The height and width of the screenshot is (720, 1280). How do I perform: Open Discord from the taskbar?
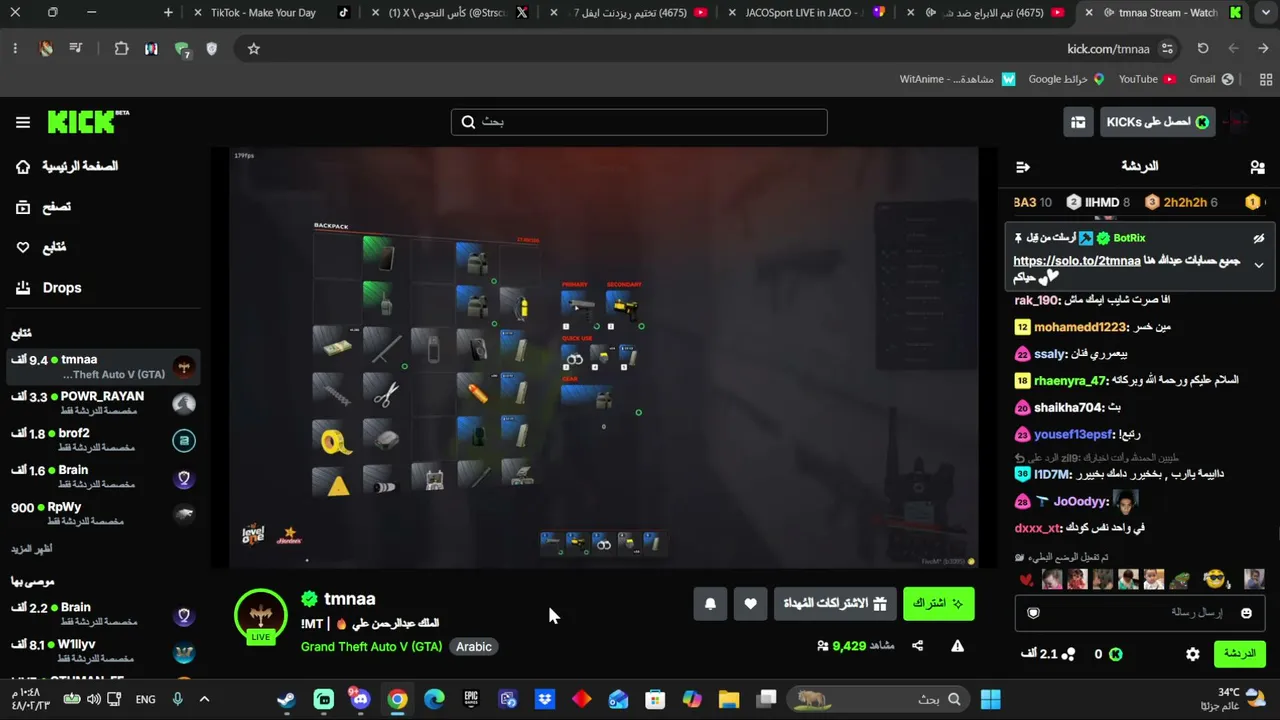click(x=360, y=699)
